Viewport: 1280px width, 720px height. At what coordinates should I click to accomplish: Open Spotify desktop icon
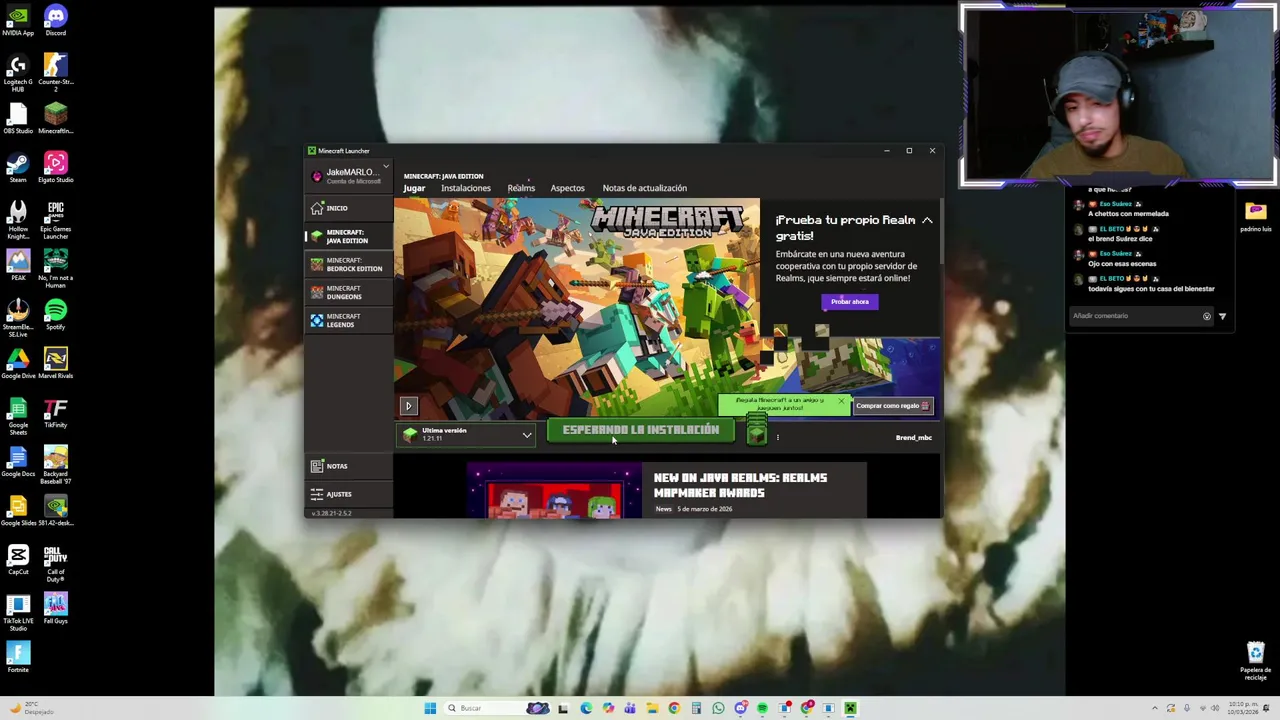coord(55,314)
